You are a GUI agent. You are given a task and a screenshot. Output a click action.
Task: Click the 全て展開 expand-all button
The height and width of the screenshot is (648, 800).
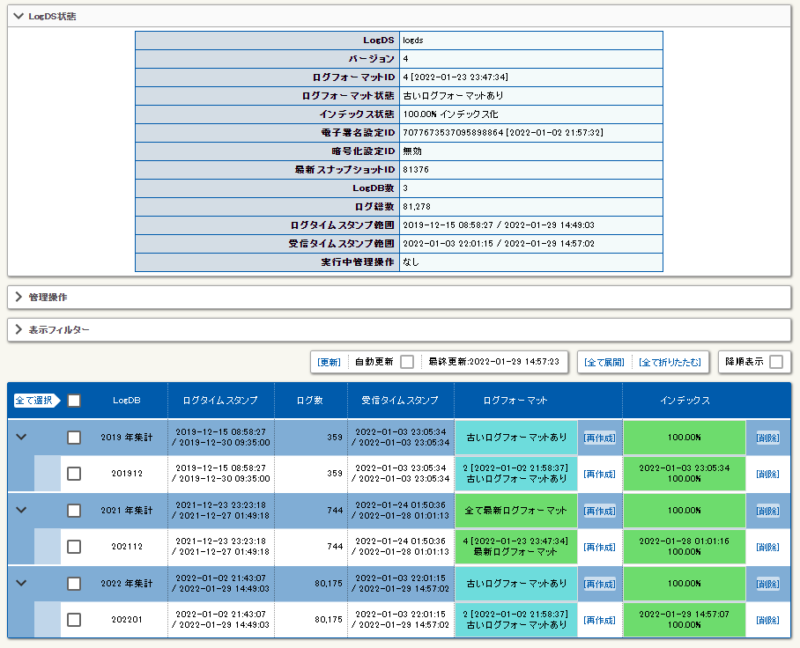coord(603,361)
